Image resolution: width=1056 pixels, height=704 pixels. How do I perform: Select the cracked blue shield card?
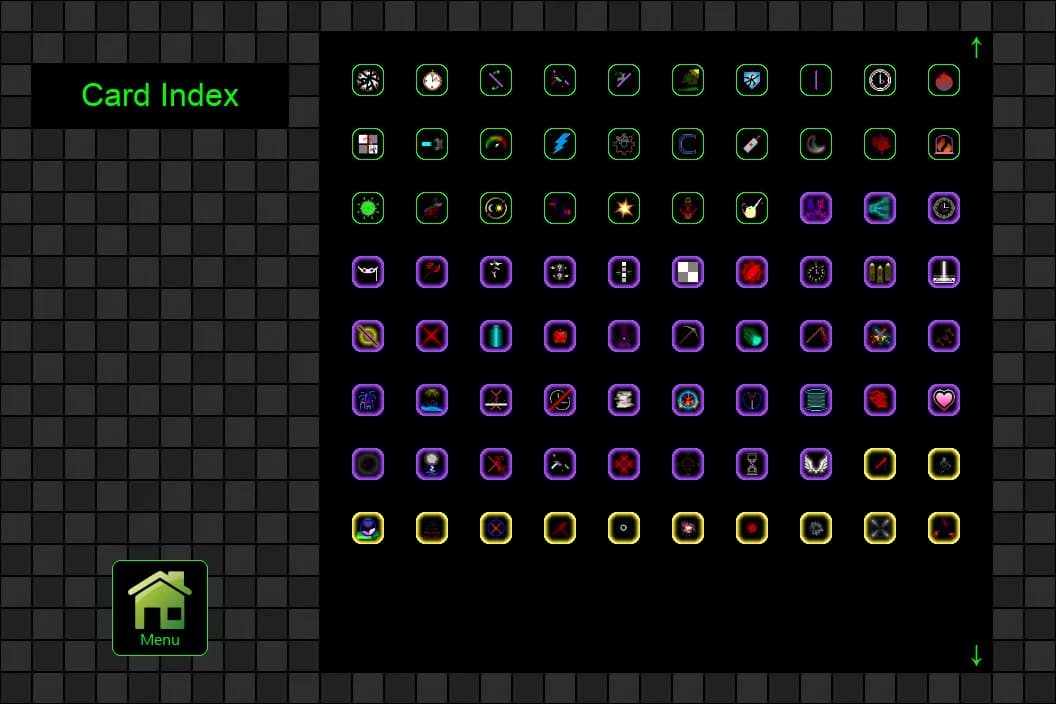pyautogui.click(x=752, y=80)
